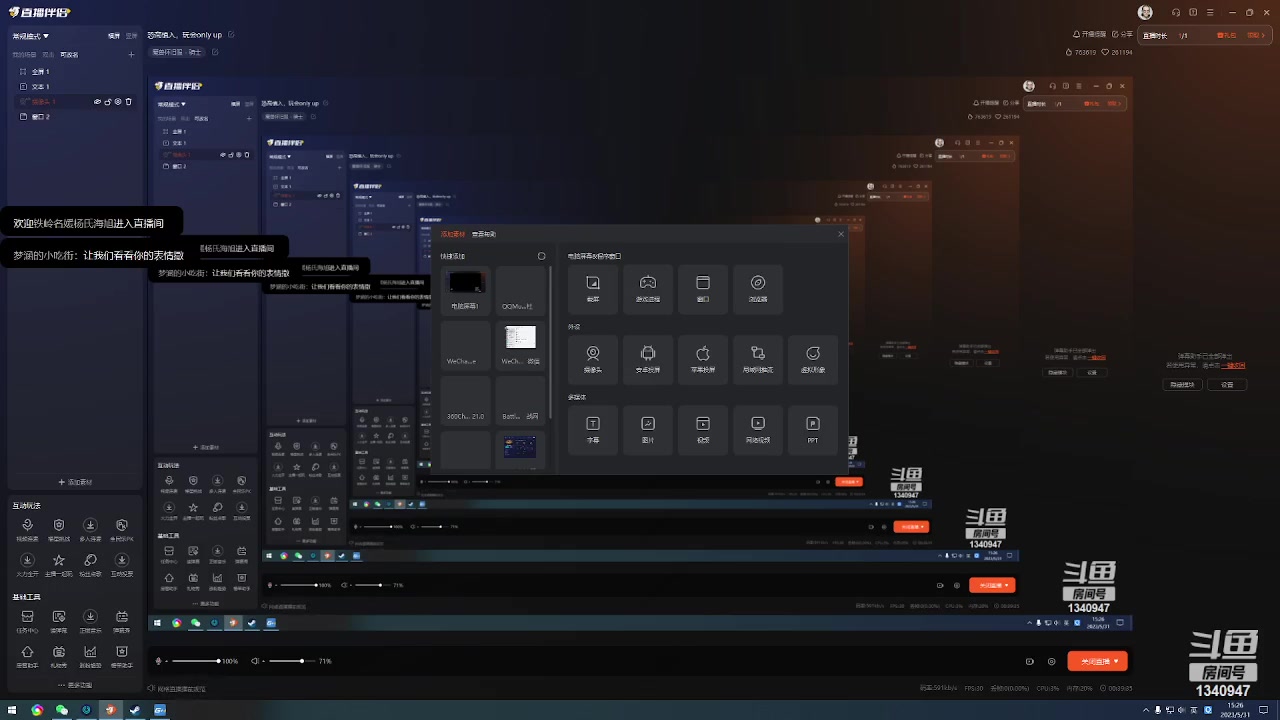Open 多人连麦 in outermost left panel
The height and width of the screenshot is (720, 1280).
point(90,529)
